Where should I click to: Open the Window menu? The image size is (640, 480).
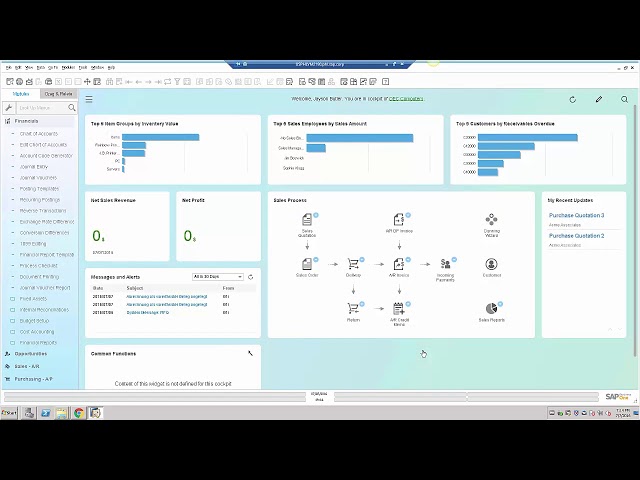pyautogui.click(x=97, y=67)
